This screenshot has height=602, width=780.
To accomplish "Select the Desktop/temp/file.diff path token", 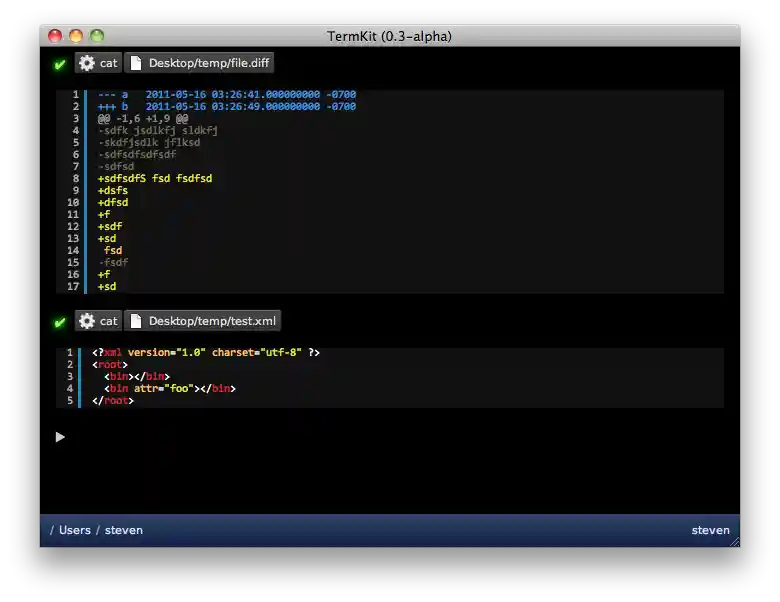I will pos(209,63).
